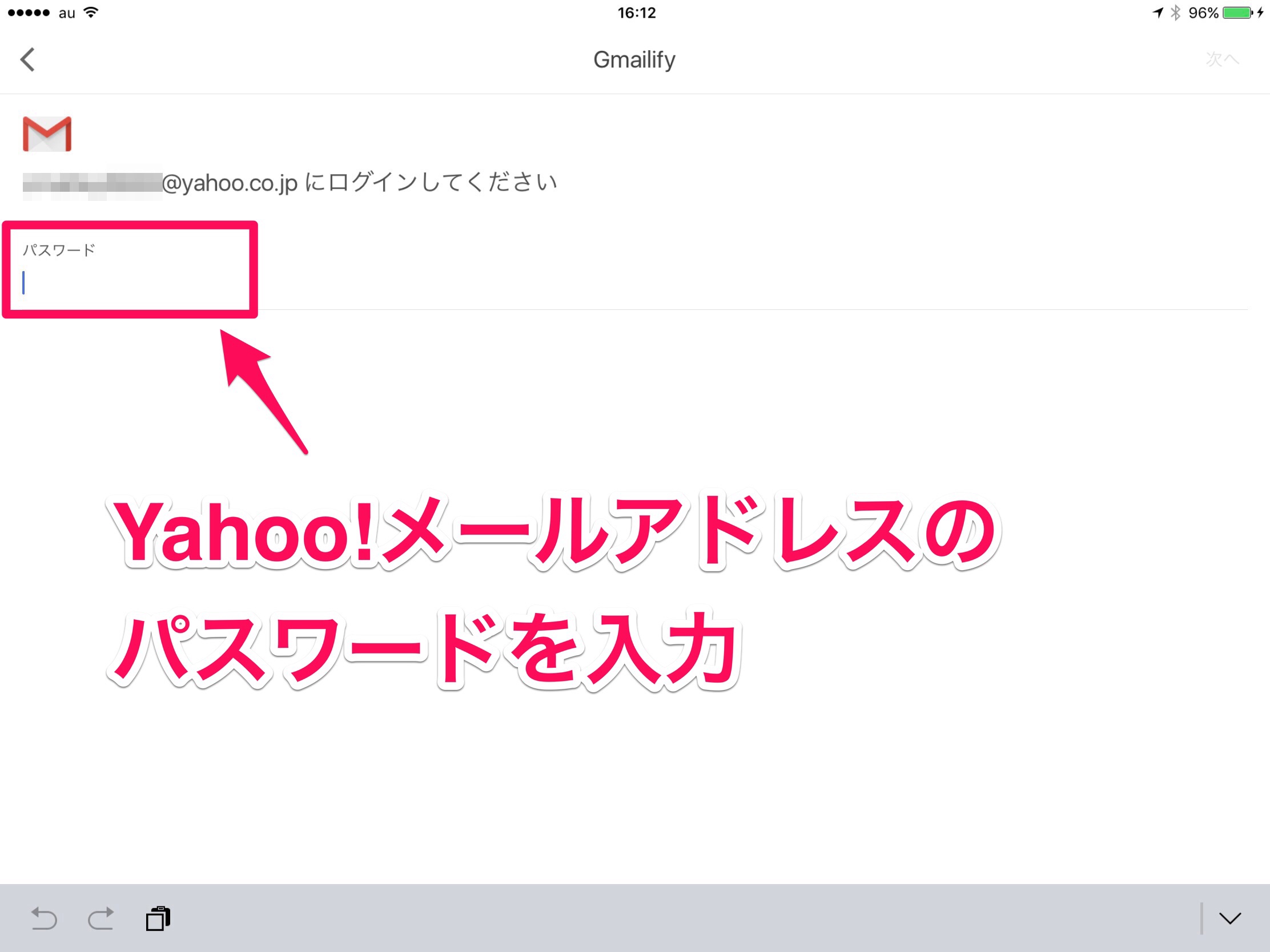Click the パスワード field label
Viewport: 1270px width, 952px height.
point(59,250)
